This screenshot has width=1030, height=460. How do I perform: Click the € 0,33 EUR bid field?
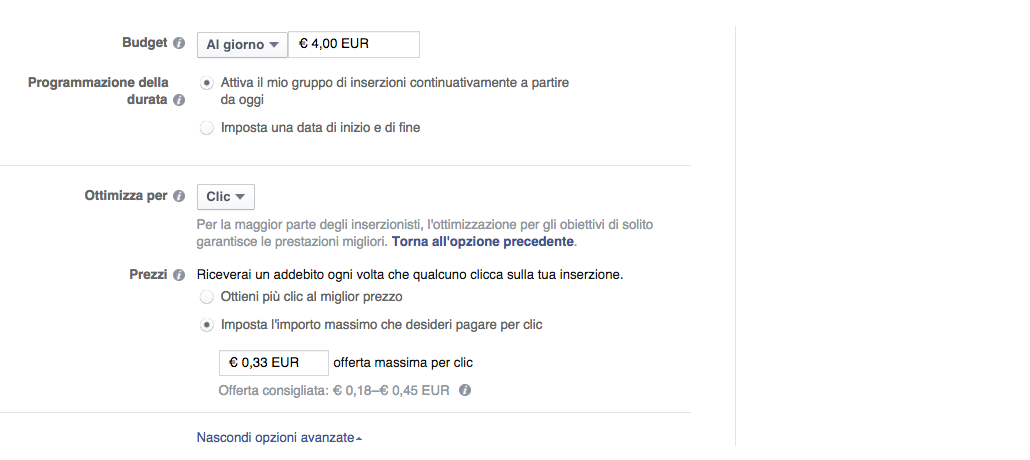click(x=273, y=362)
